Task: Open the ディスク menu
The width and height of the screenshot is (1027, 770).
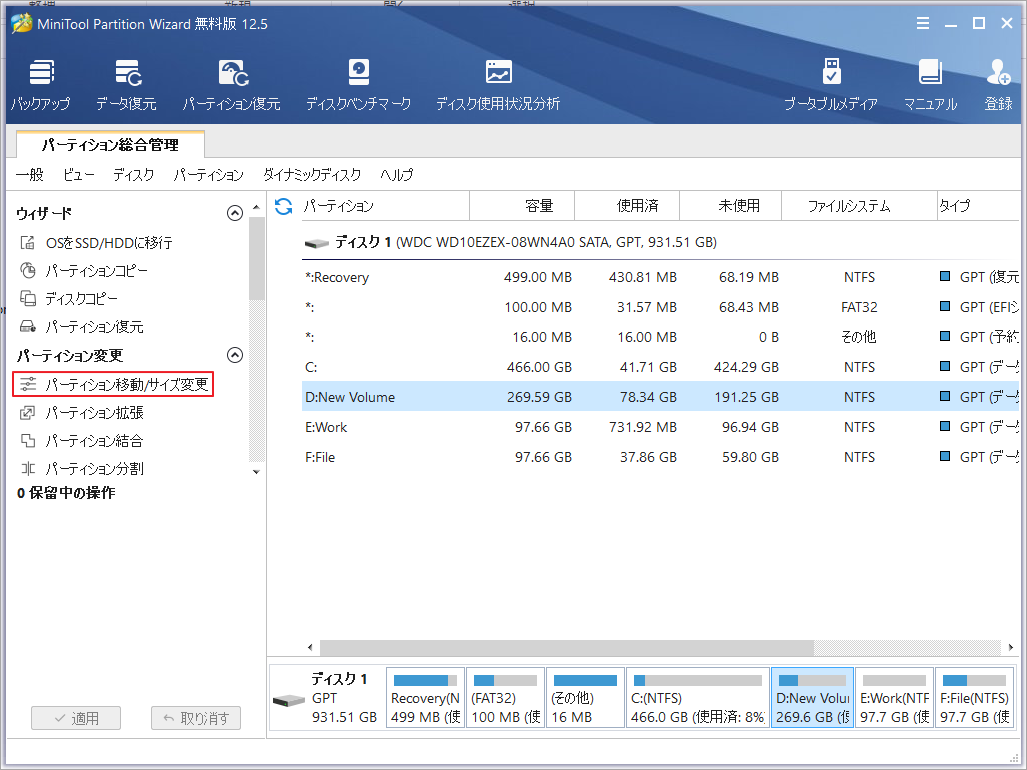Action: tap(134, 175)
